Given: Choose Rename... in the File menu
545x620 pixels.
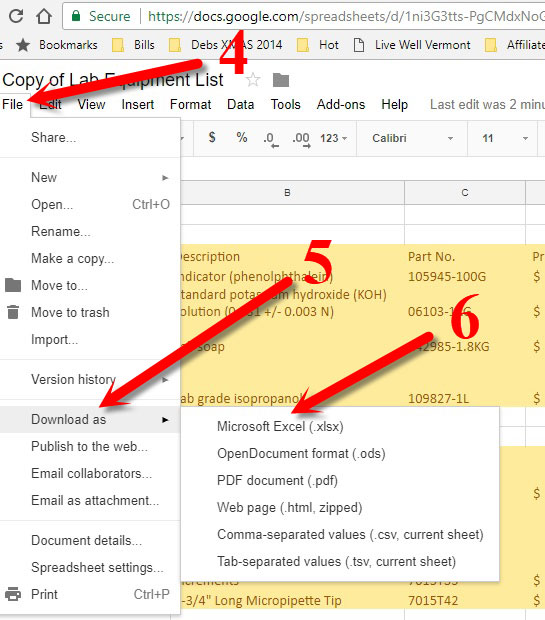Looking at the screenshot, I should [90, 231].
